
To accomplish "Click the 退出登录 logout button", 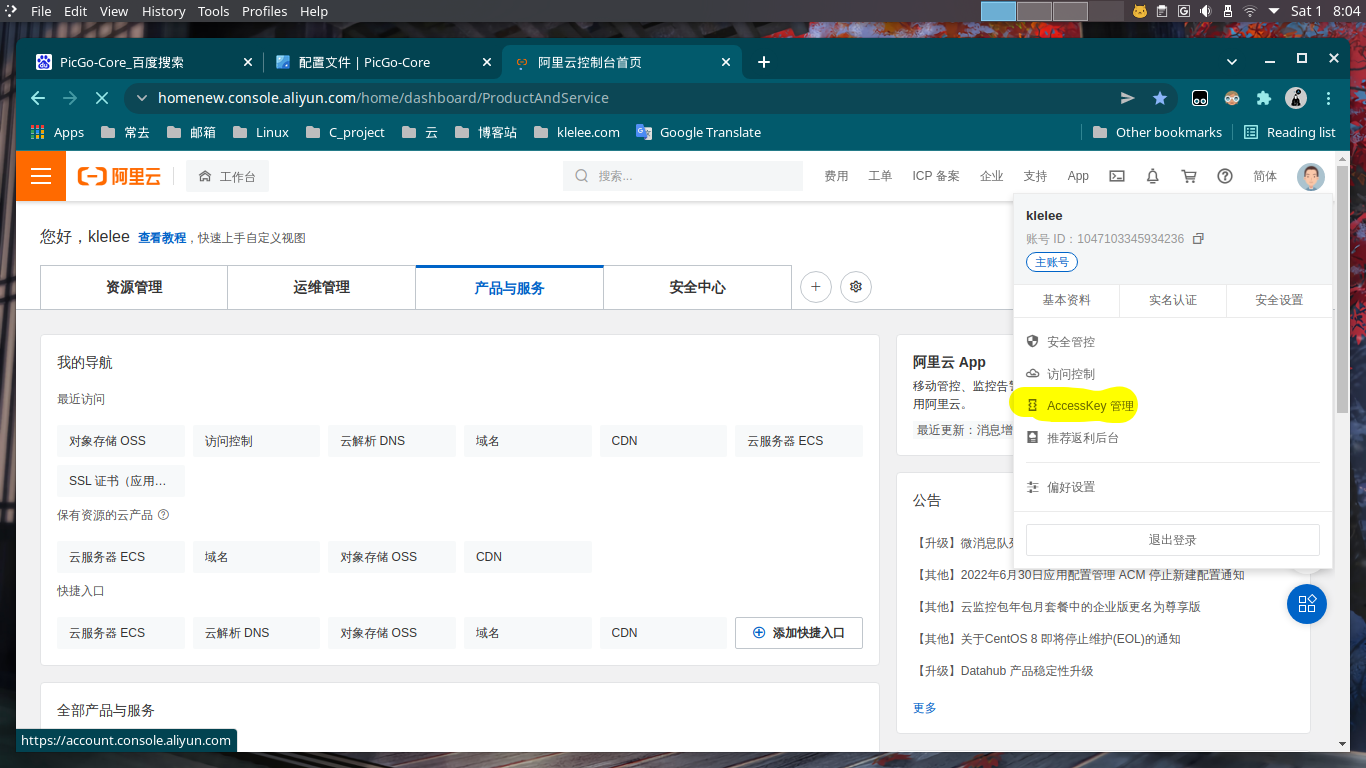I will tap(1173, 540).
